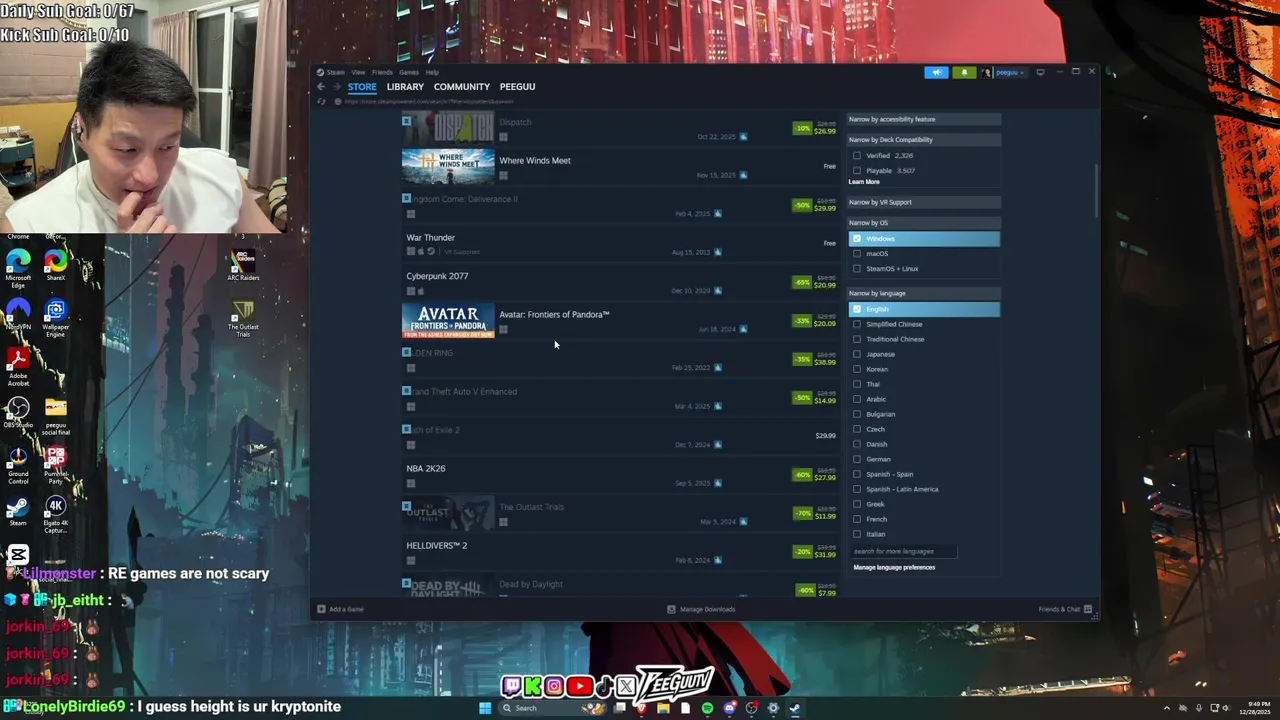Open the Friends menu
Viewport: 1280px width, 720px height.
coord(382,72)
